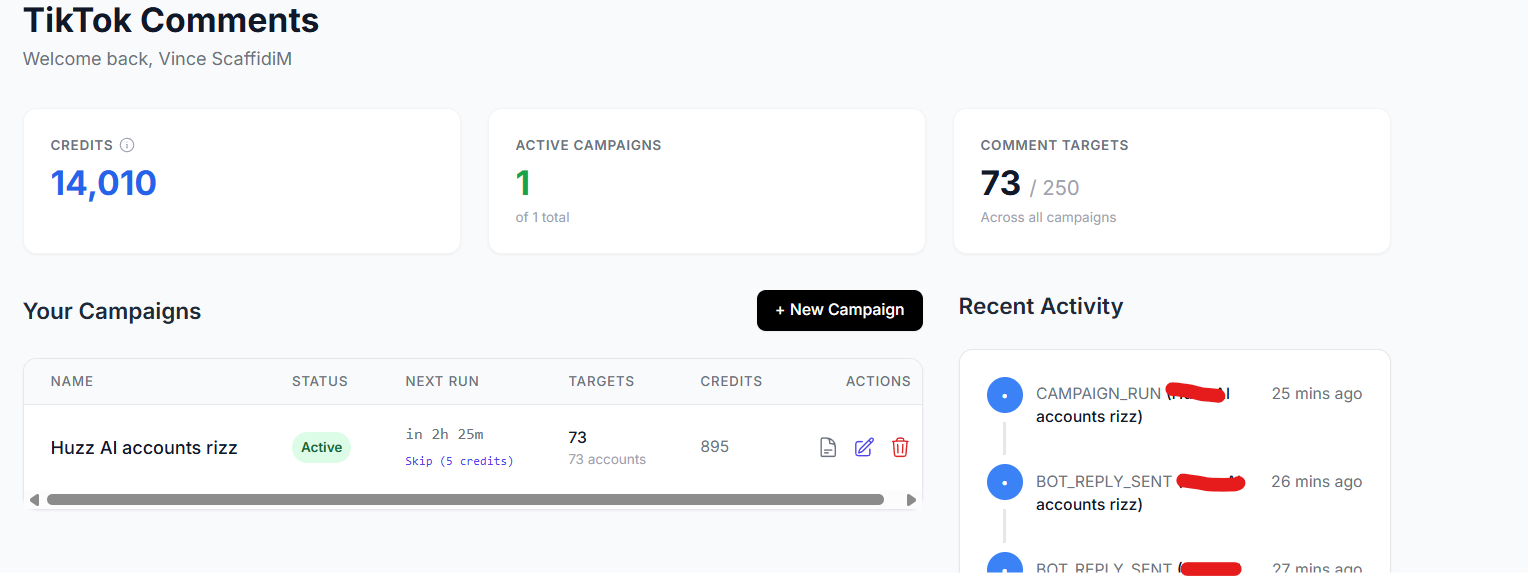The width and height of the screenshot is (1528, 576).
Task: Click the '/ 250' comment targets limit
Action: click(1054, 188)
